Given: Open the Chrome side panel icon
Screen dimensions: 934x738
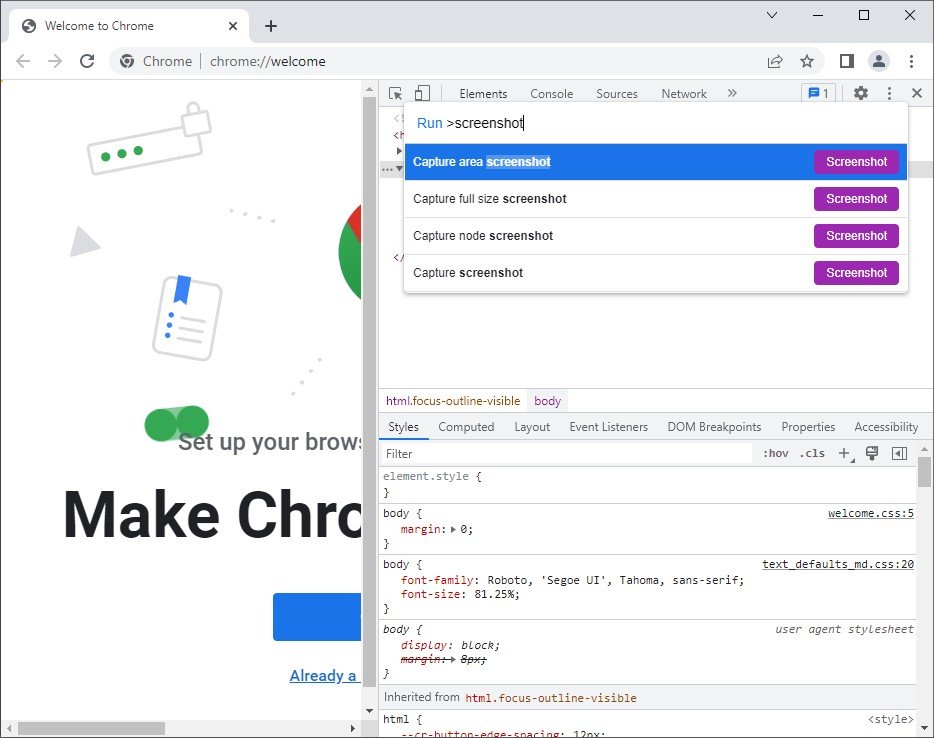Looking at the screenshot, I should [x=846, y=61].
